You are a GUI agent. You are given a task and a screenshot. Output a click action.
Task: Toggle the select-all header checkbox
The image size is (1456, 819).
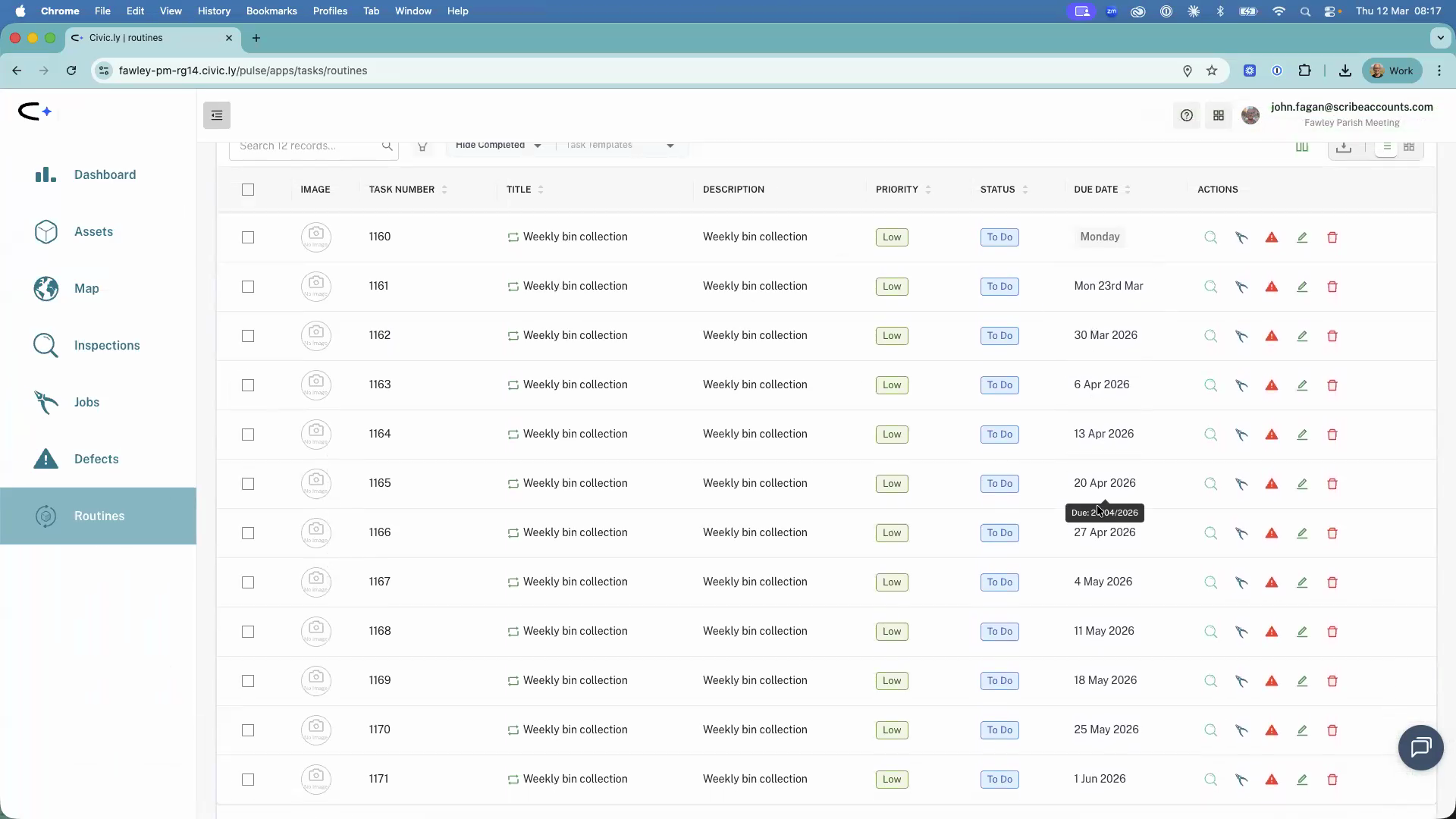pos(248,190)
